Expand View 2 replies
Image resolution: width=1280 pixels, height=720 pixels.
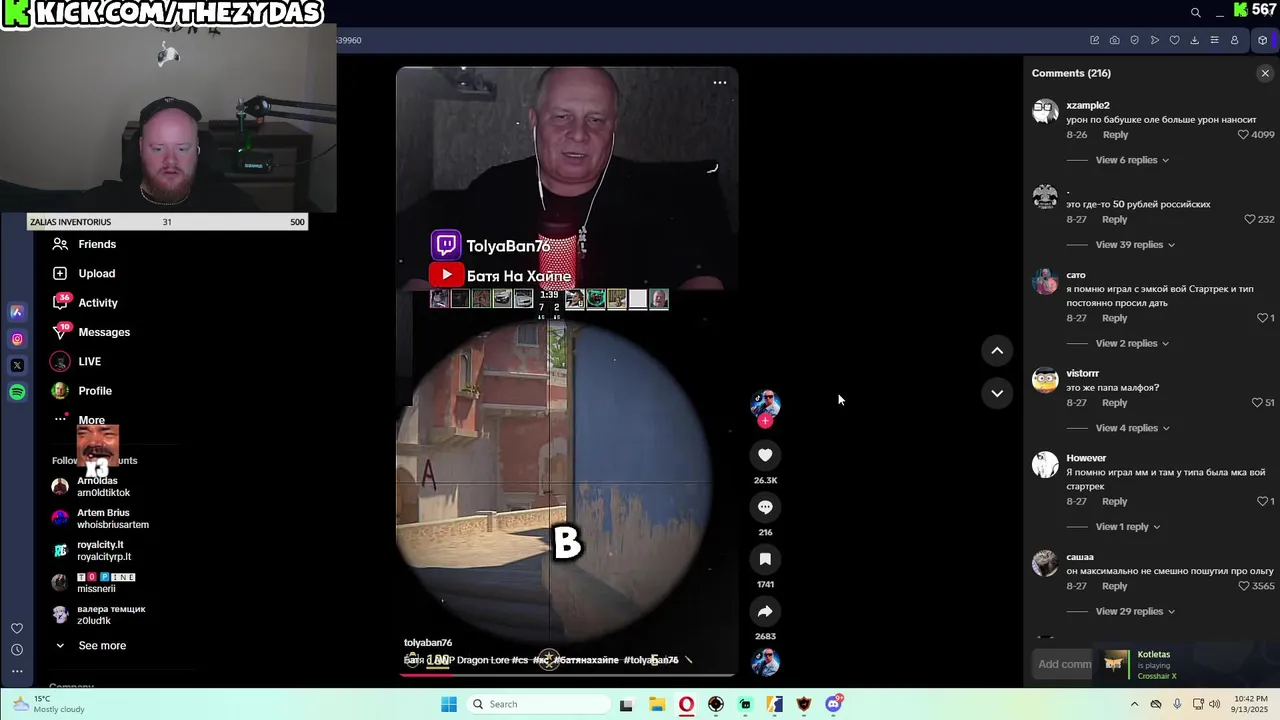click(1132, 343)
